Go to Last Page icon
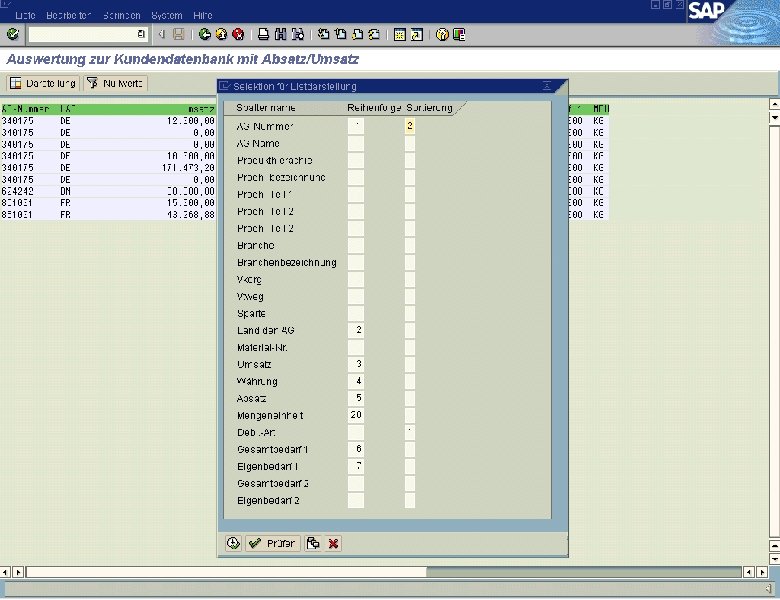780x600 pixels. point(374,34)
